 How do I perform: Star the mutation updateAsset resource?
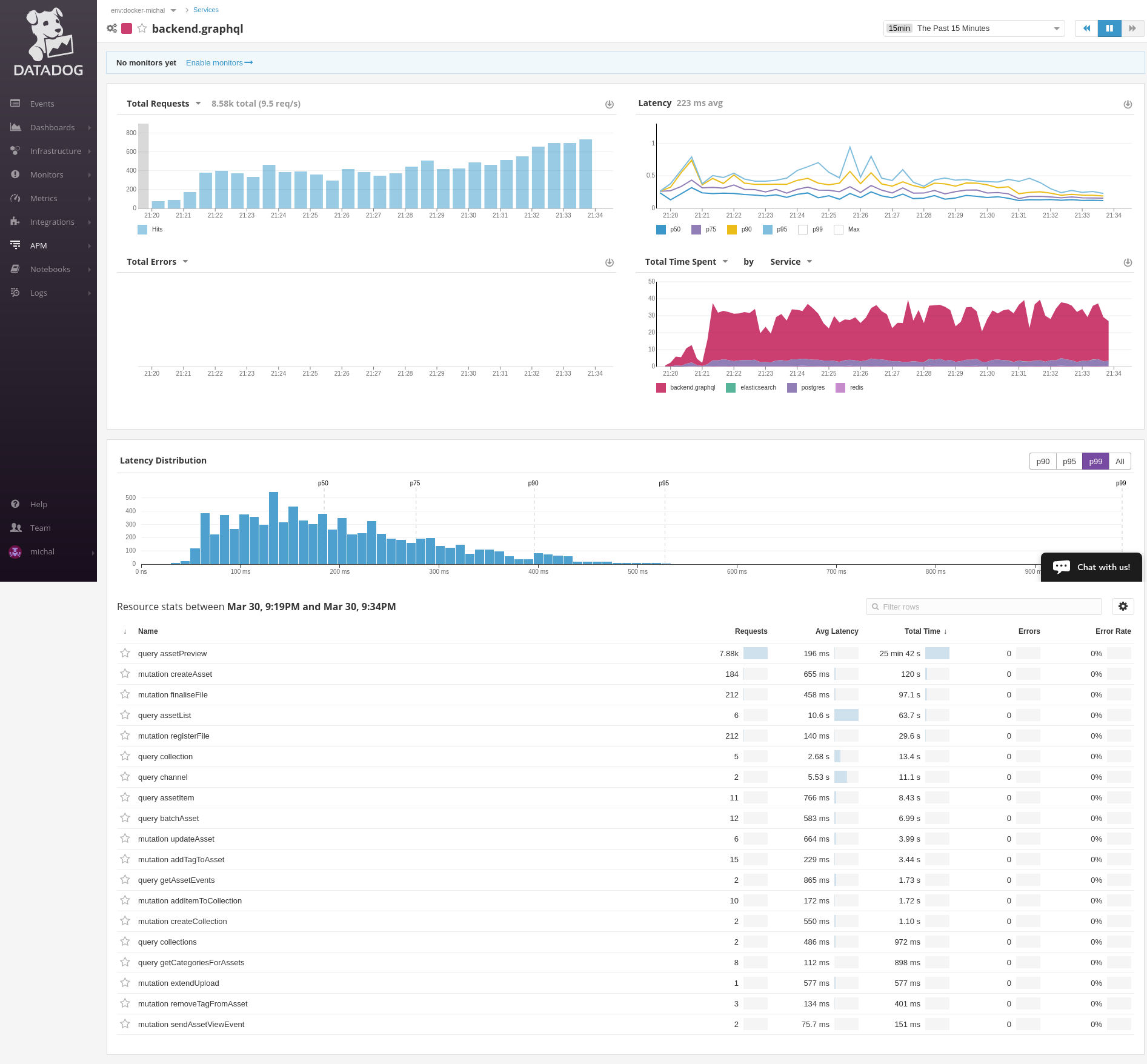[125, 839]
